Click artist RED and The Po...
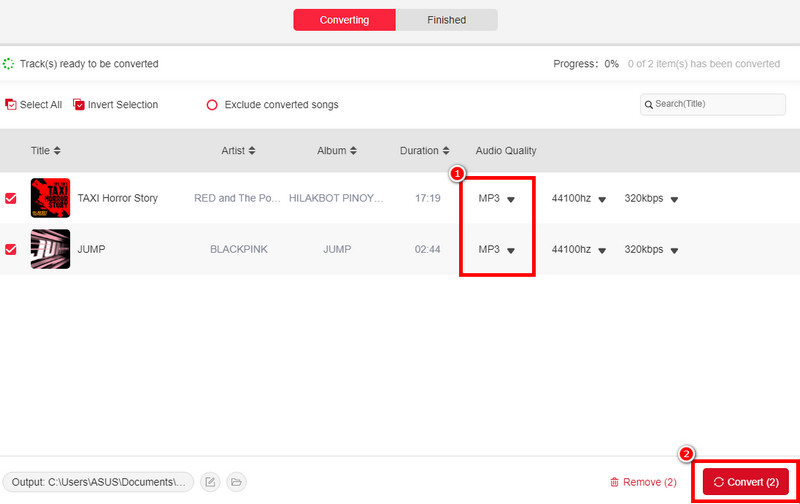This screenshot has height=504, width=800. tap(237, 198)
